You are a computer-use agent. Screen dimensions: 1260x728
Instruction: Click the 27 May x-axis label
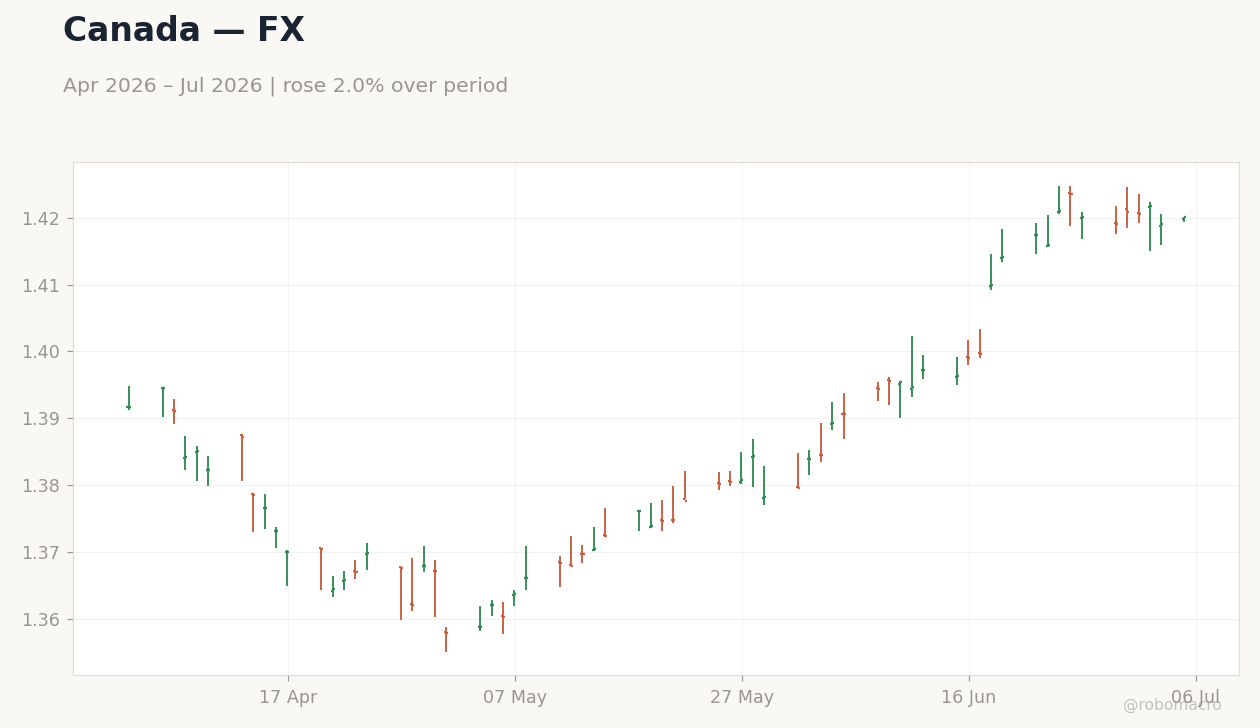click(x=742, y=698)
